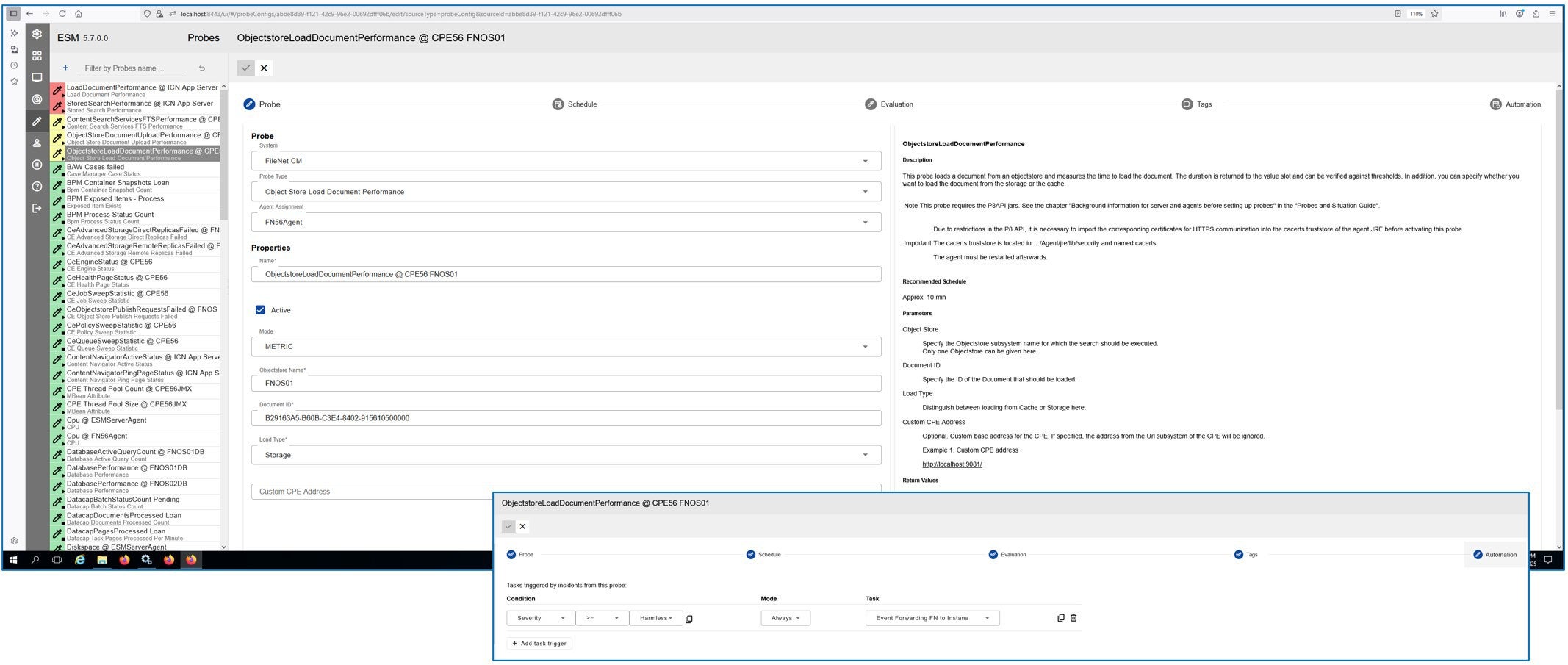Cancel editing with X in main editor
1568x665 pixels.
coord(264,68)
